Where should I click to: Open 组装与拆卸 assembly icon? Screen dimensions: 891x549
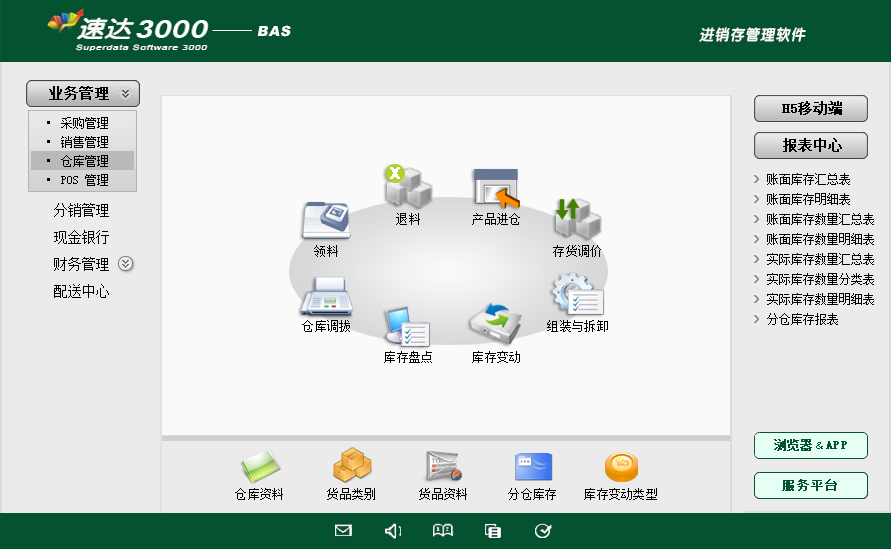tap(577, 296)
